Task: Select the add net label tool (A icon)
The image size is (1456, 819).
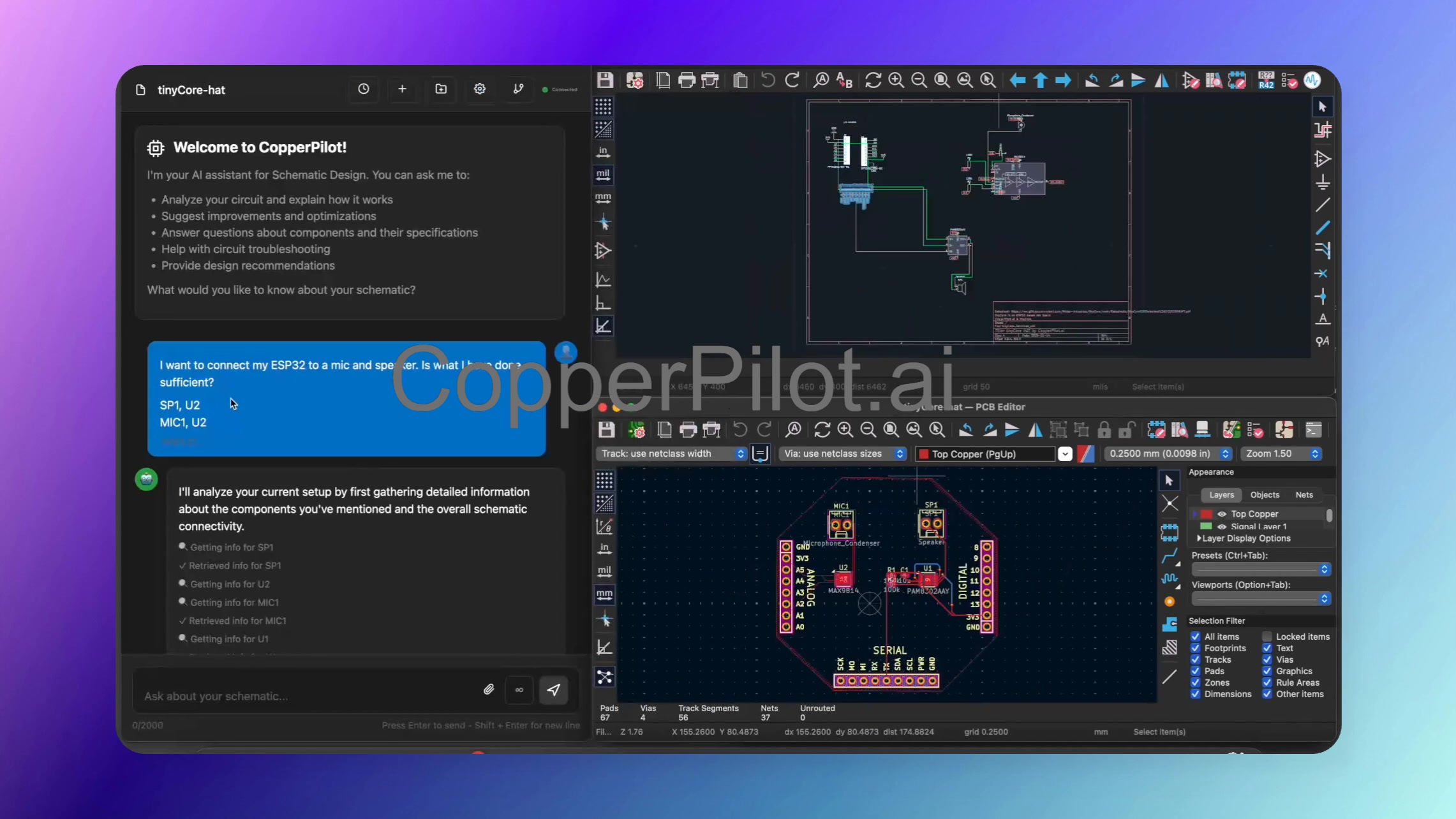Action: tap(1323, 318)
